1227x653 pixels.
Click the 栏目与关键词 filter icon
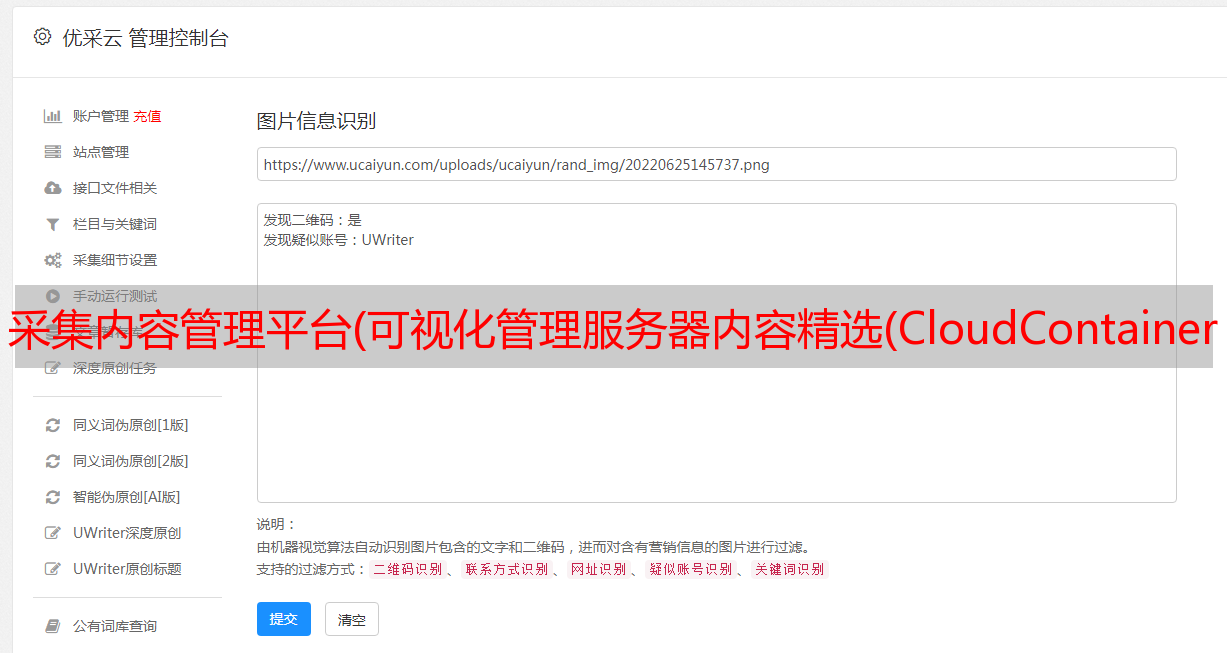[x=53, y=224]
